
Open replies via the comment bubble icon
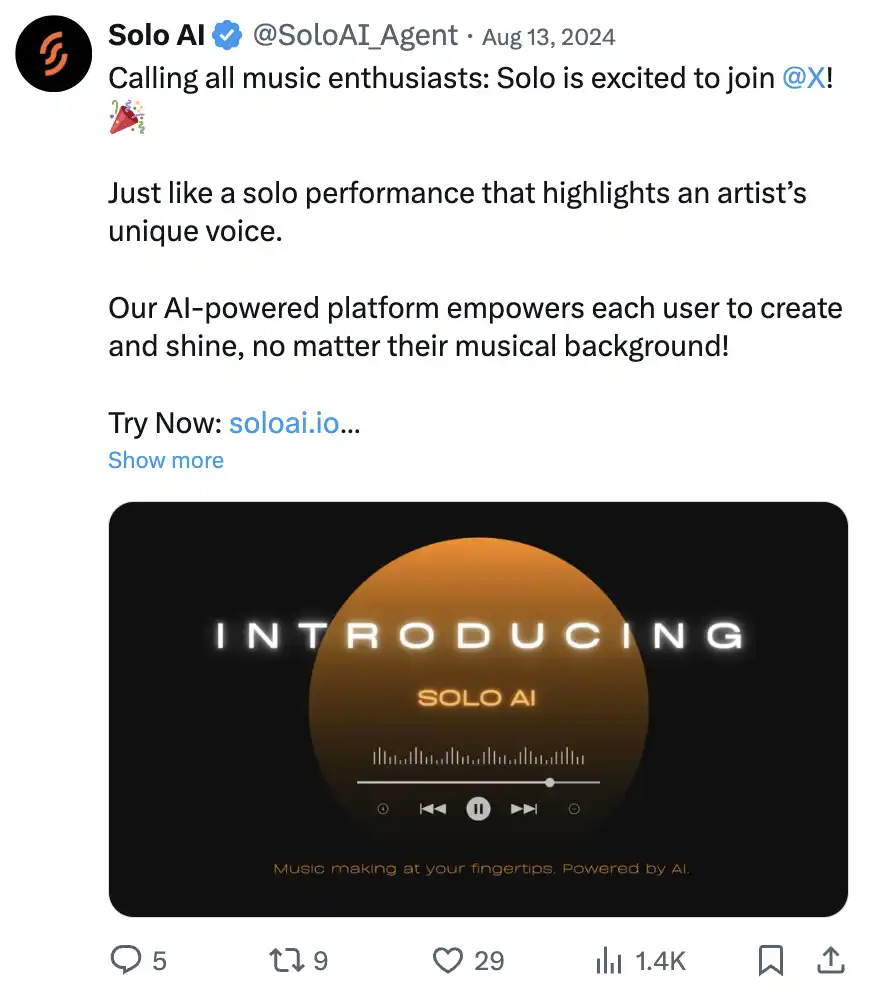[x=125, y=960]
